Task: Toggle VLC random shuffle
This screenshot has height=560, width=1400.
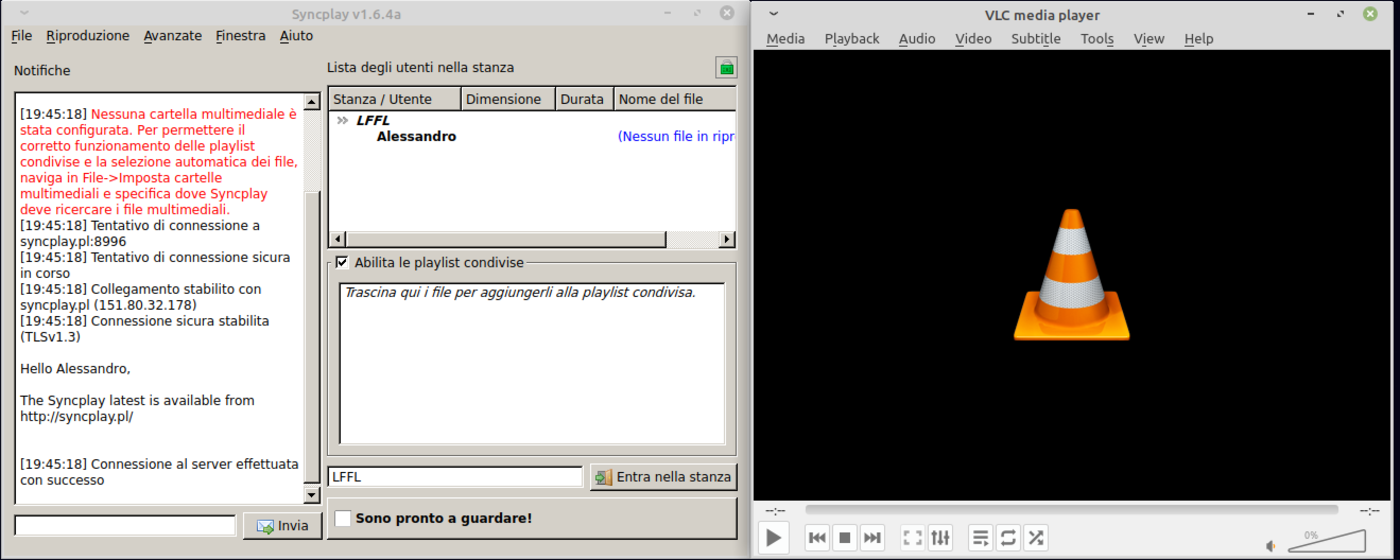Action: [x=1036, y=538]
